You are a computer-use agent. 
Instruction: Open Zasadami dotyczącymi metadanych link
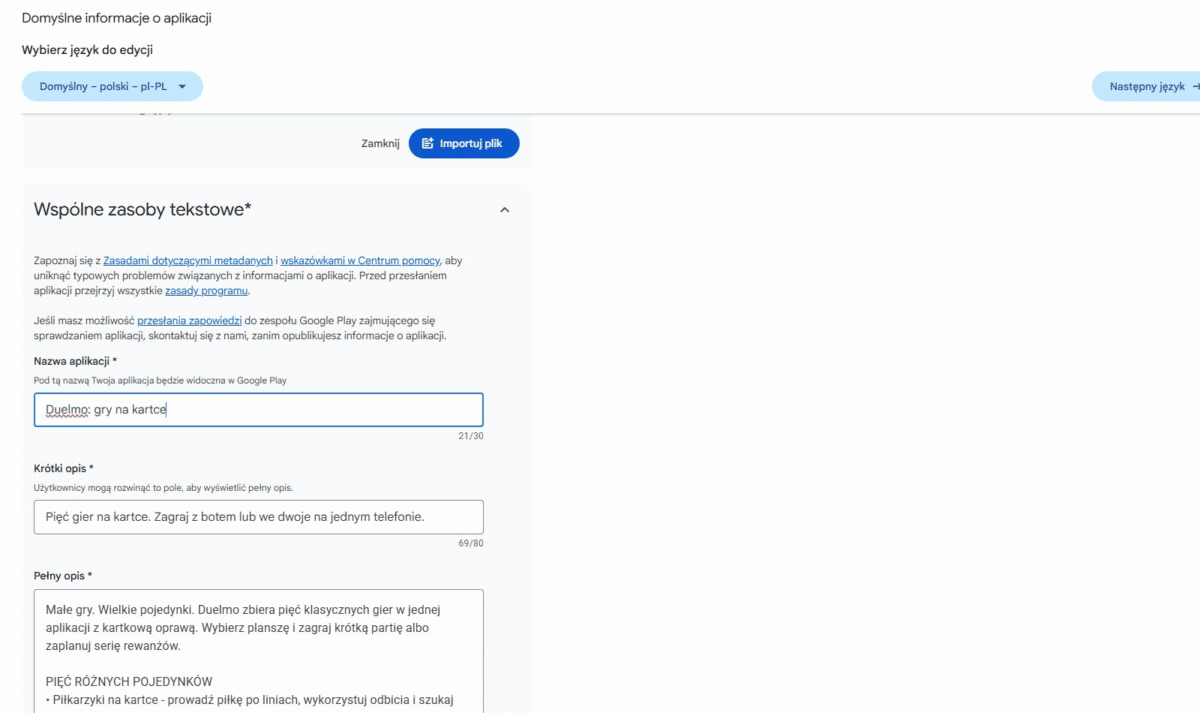pos(188,260)
